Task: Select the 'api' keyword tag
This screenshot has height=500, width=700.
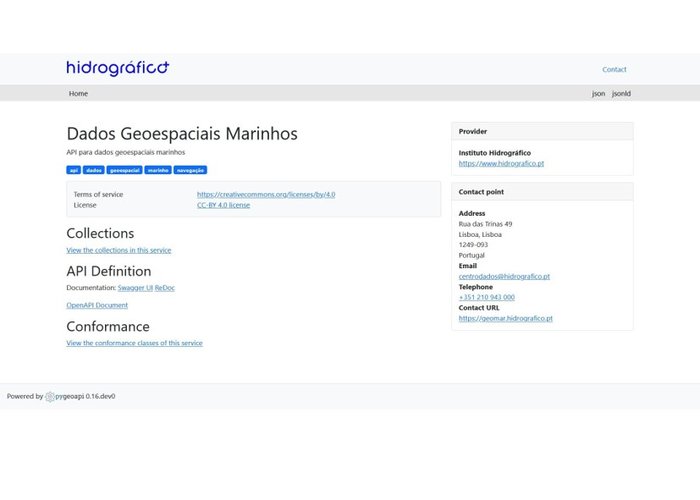Action: pyautogui.click(x=74, y=170)
